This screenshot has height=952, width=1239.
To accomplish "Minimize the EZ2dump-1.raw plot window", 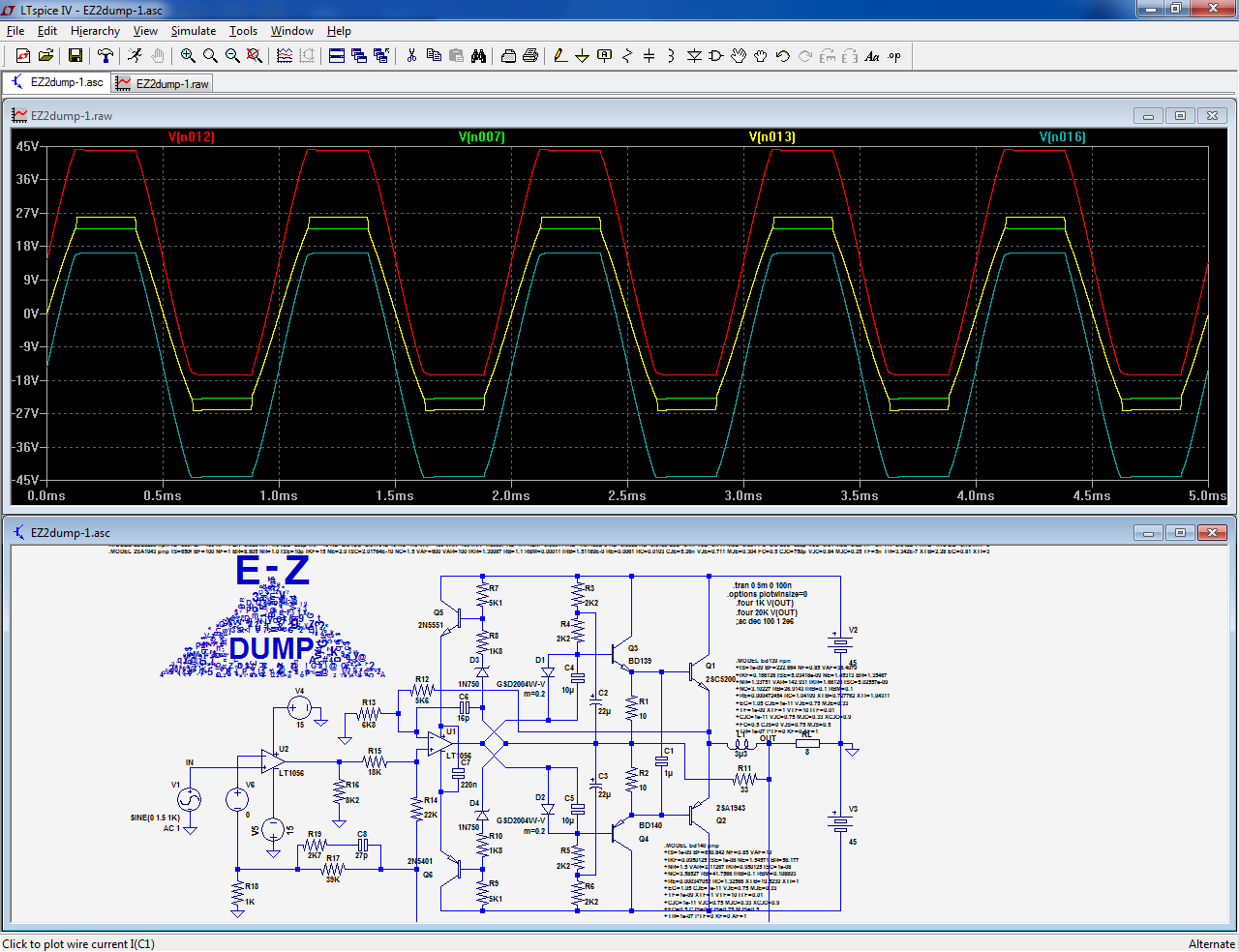I will [x=1148, y=116].
